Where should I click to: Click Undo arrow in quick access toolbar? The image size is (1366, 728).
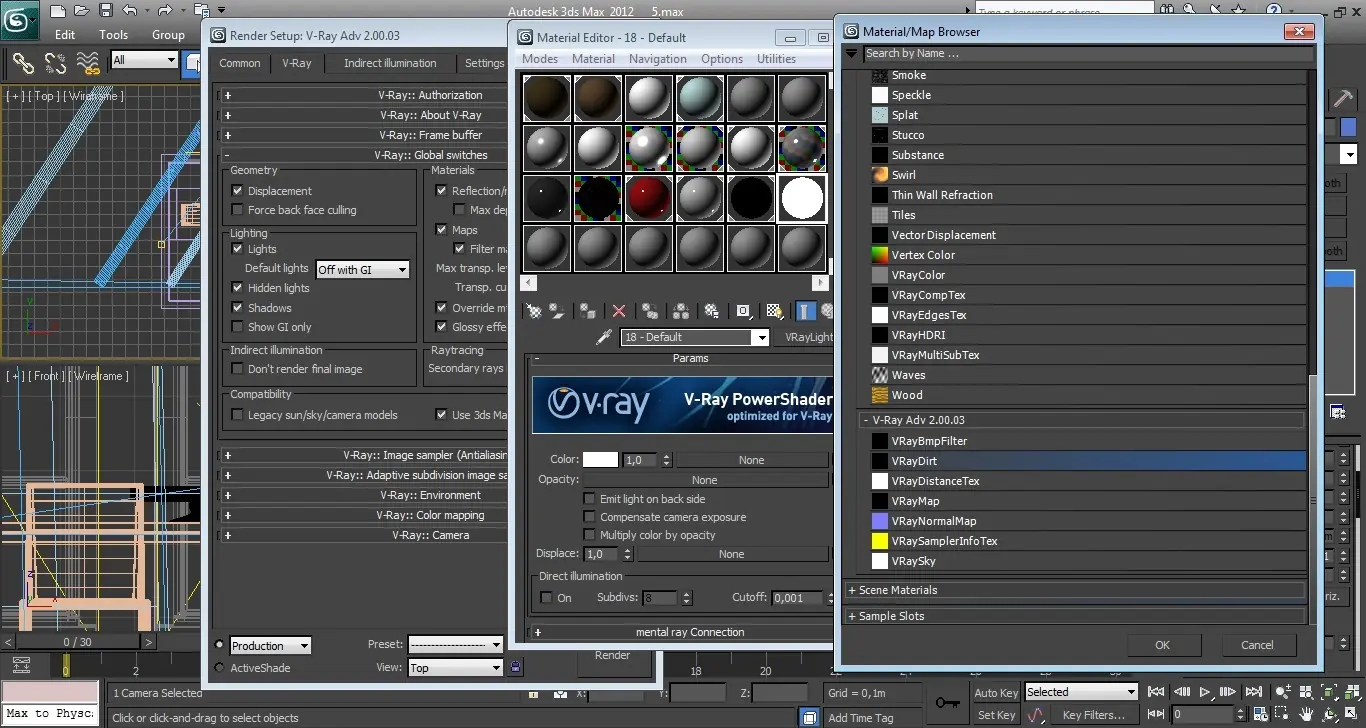pyautogui.click(x=128, y=12)
